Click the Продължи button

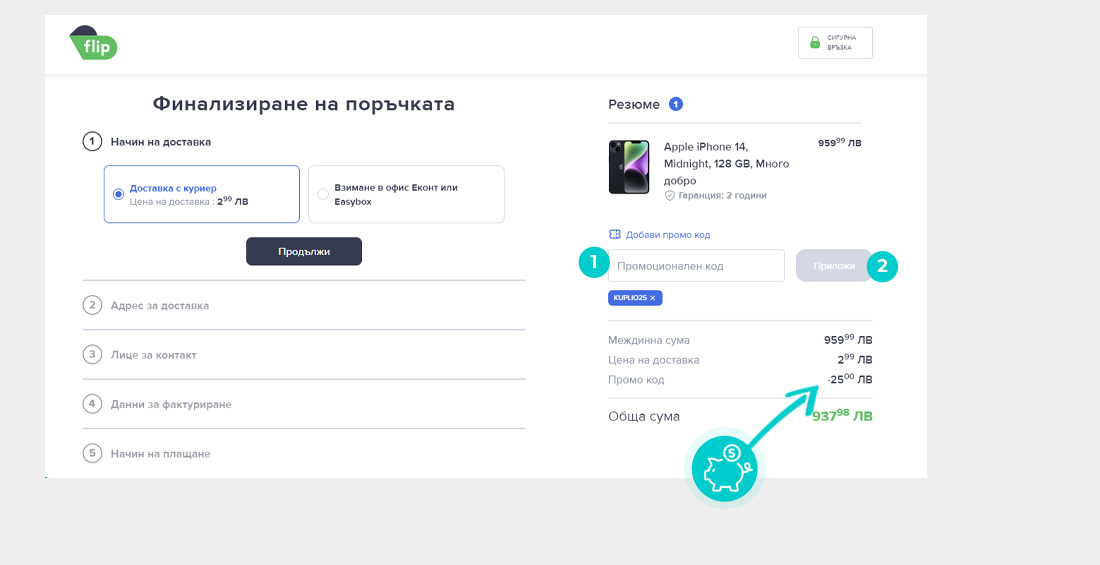(x=304, y=251)
